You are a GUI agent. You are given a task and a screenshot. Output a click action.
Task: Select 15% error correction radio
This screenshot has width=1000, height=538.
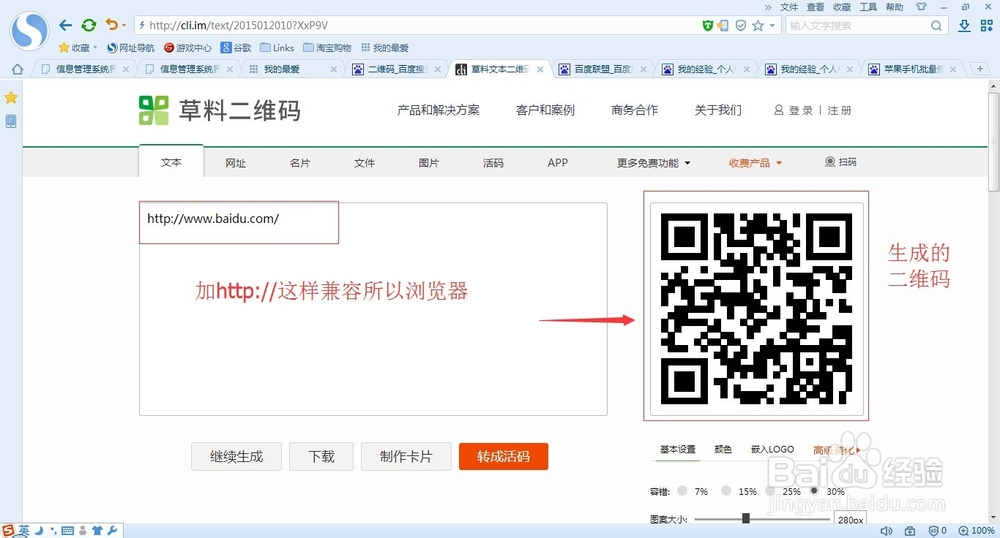click(726, 491)
